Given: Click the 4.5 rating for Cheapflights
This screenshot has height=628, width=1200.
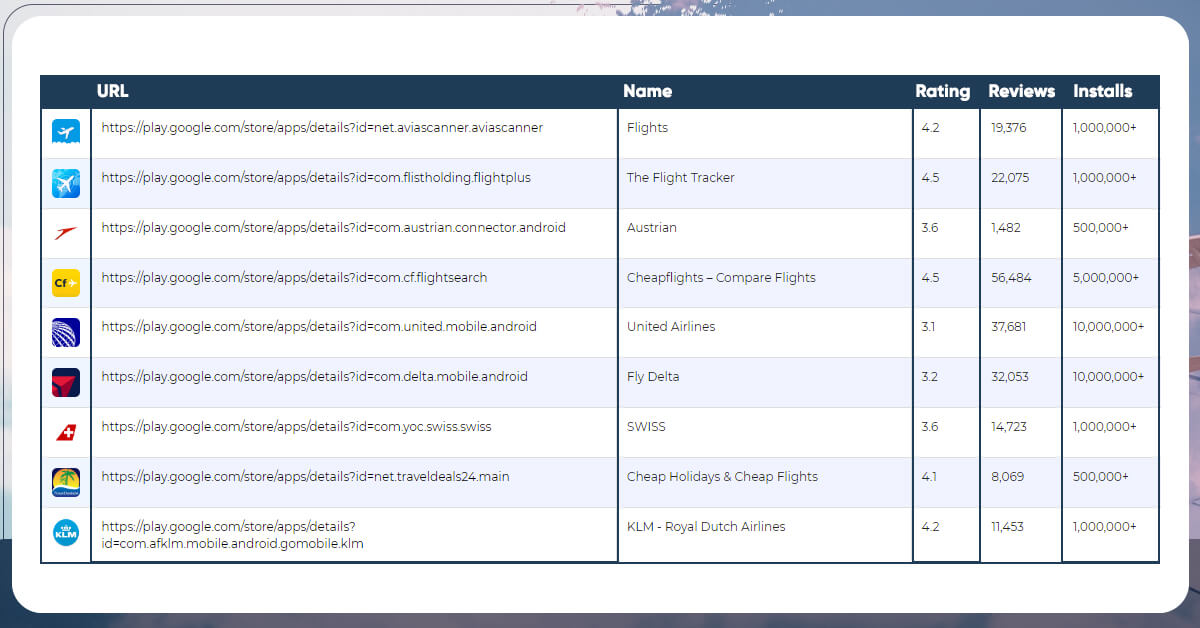Looking at the screenshot, I should pyautogui.click(x=930, y=278).
